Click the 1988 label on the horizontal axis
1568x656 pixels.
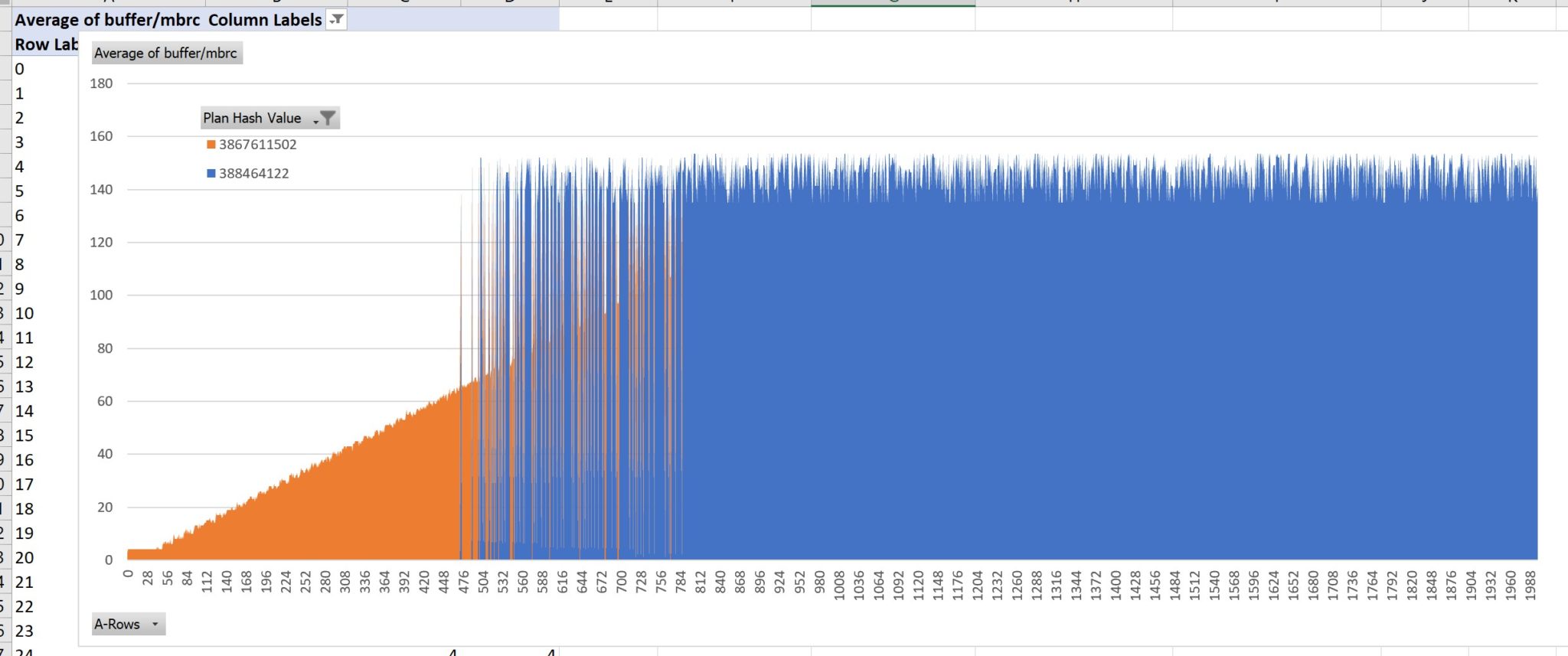pos(1530,585)
